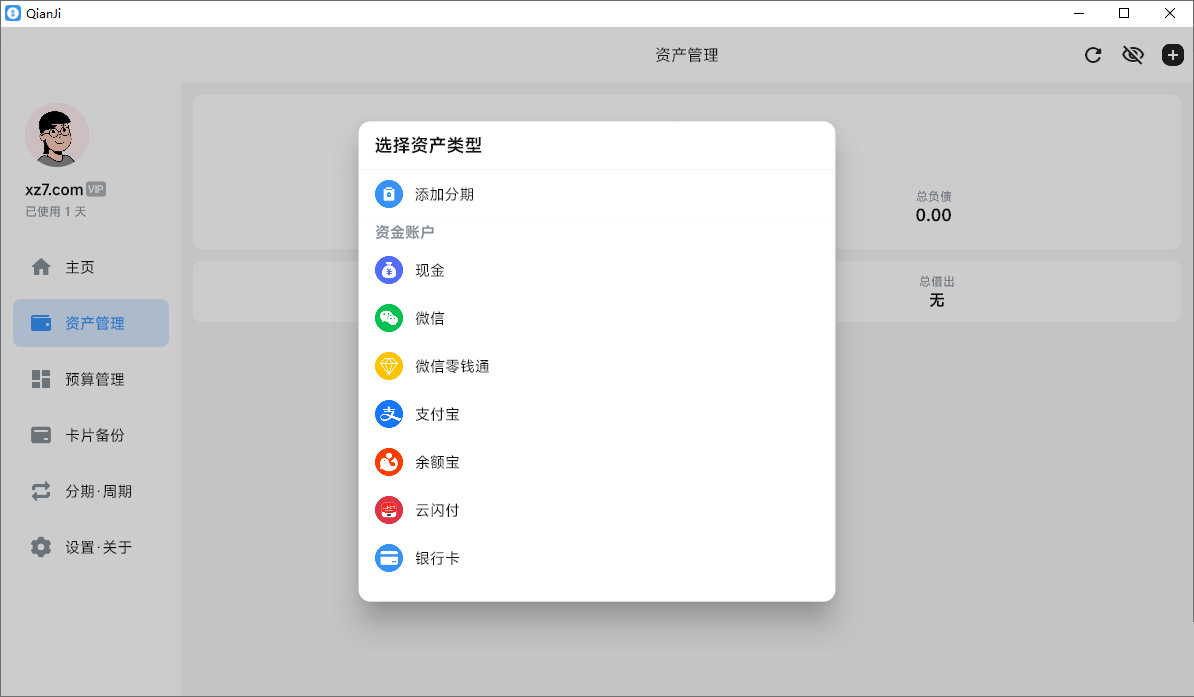Click the 总负债 0.00 value
The image size is (1194, 697).
coord(934,216)
